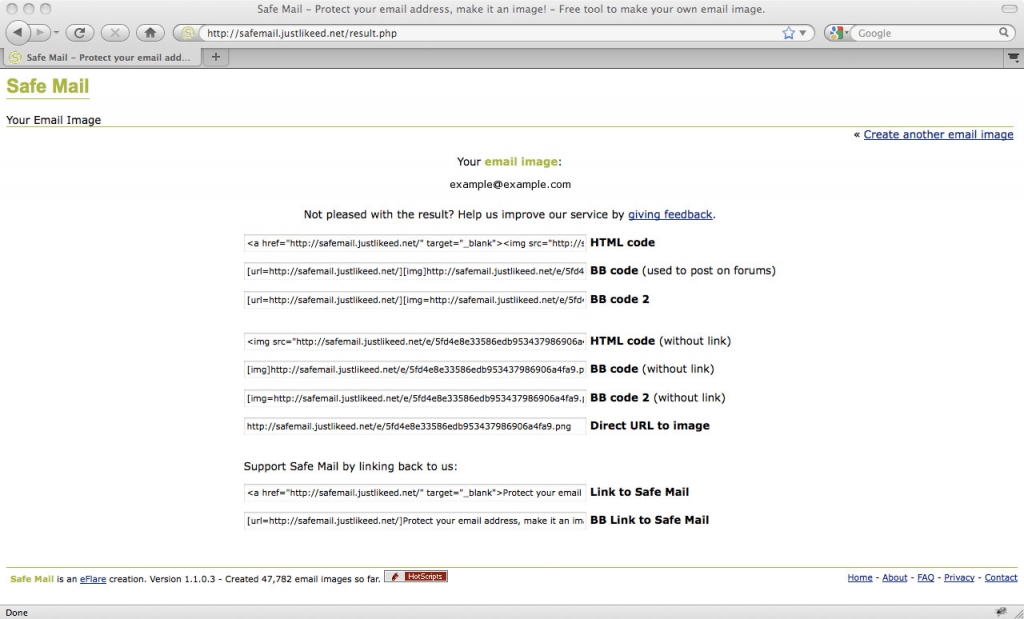The height and width of the screenshot is (619, 1024).
Task: Go back with the browser Back arrow
Action: [x=18, y=33]
